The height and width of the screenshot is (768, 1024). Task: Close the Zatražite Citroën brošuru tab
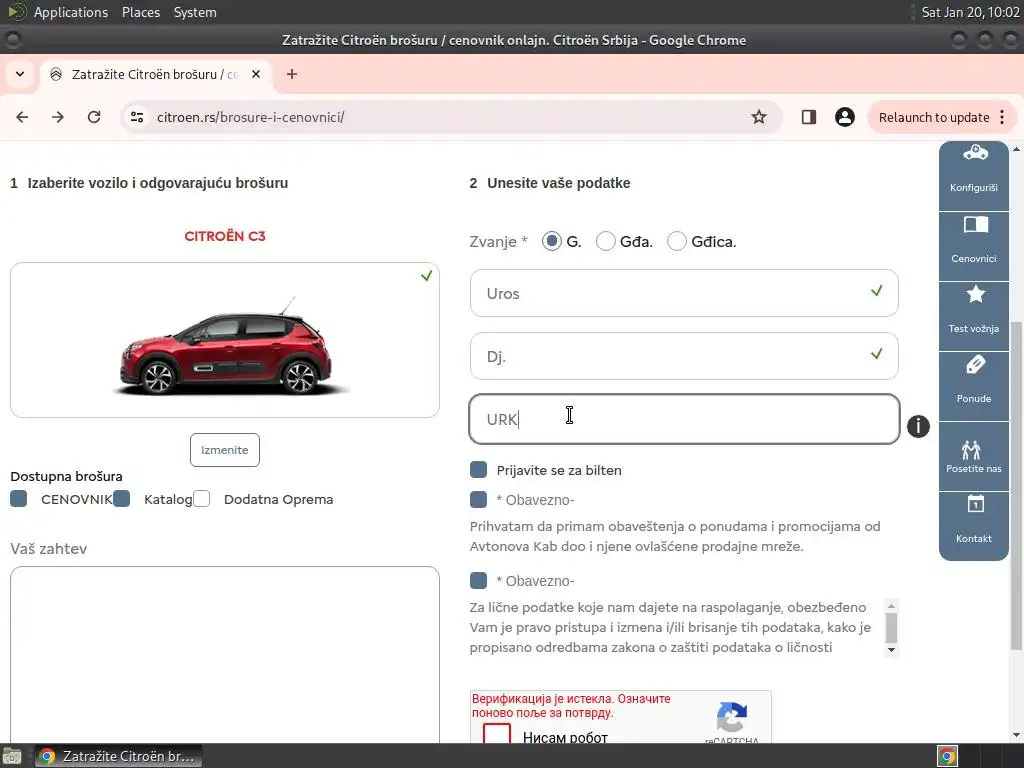coord(256,74)
